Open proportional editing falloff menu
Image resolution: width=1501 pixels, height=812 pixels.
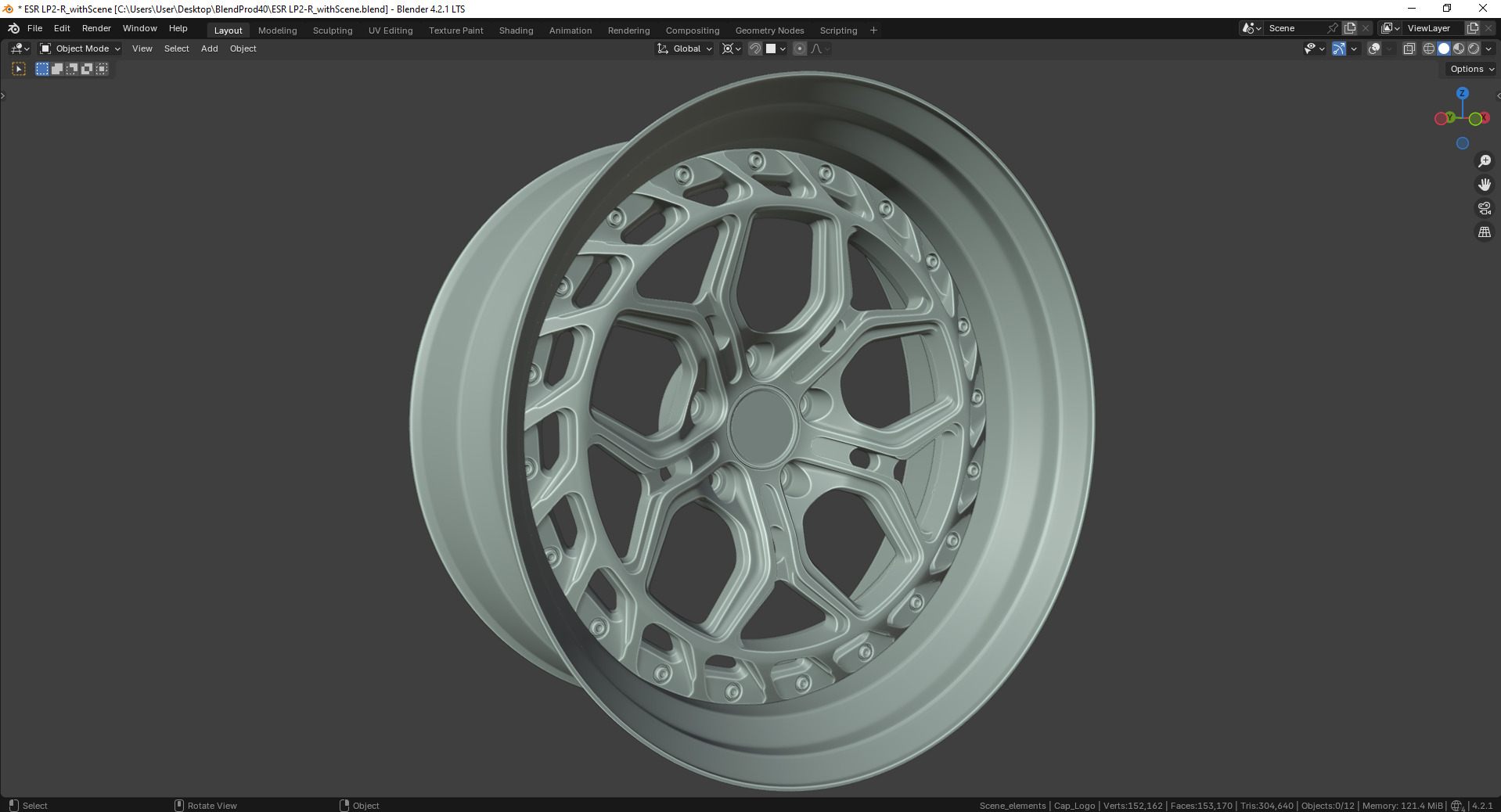coord(819,49)
